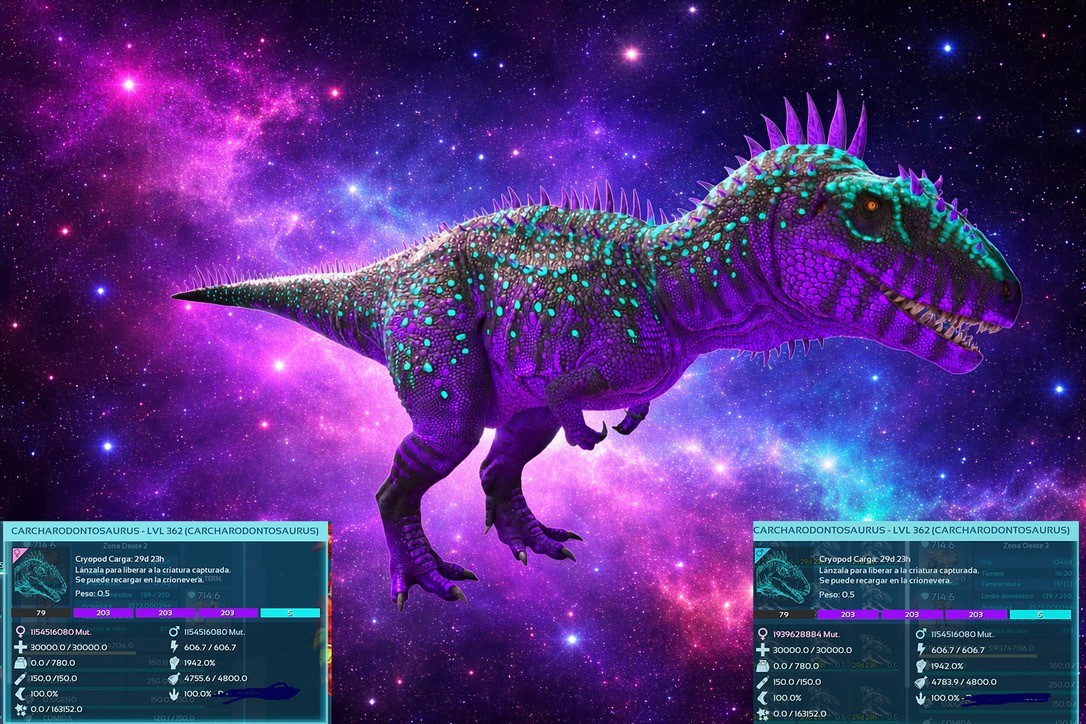Screen dimensions: 1086x724
Task: Click cyan male gender badge on portrait
Action: coord(760,554)
